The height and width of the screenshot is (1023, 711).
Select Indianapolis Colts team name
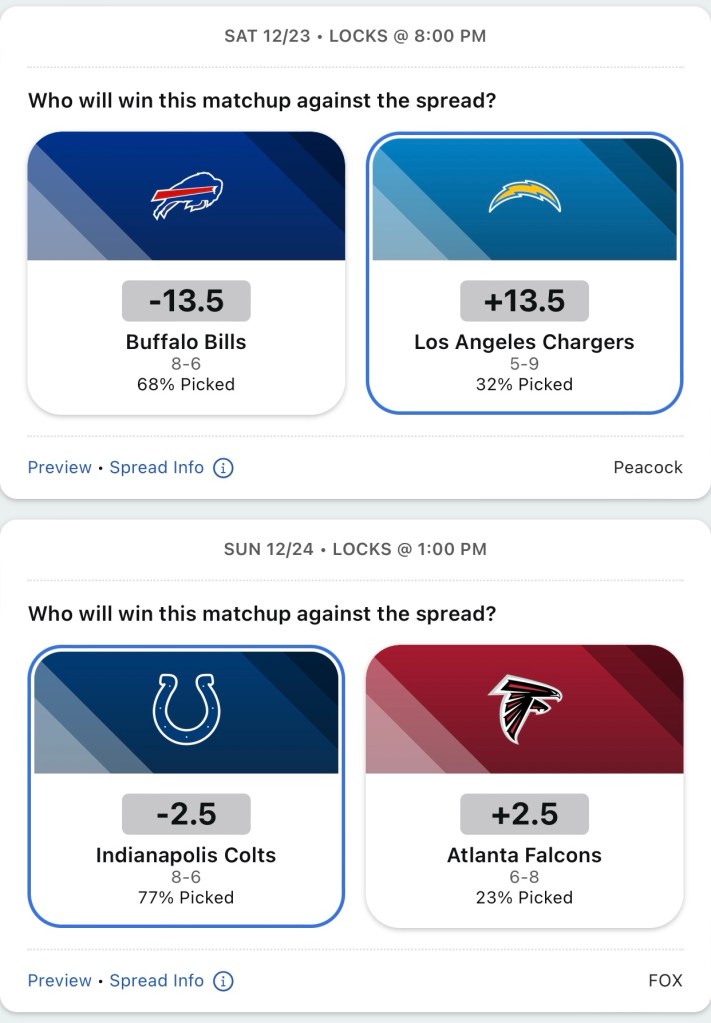click(186, 855)
